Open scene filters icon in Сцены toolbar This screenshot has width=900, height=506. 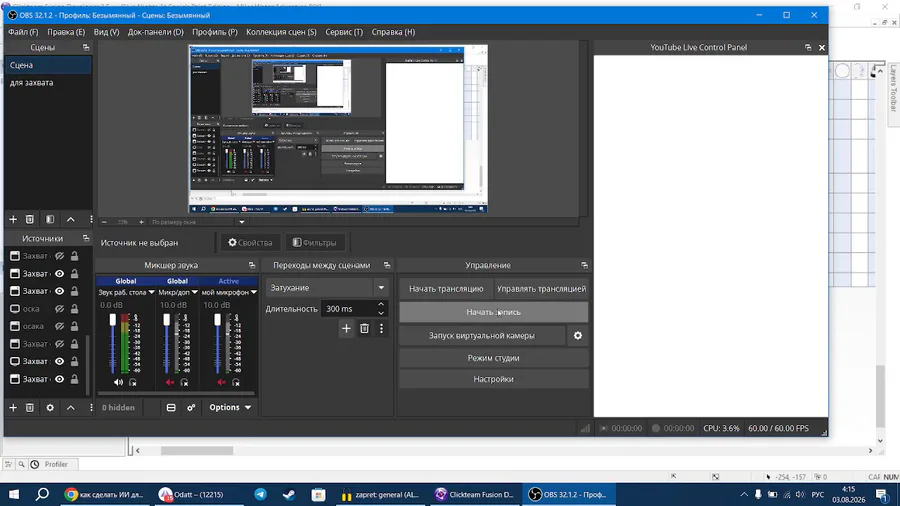pyautogui.click(x=50, y=219)
